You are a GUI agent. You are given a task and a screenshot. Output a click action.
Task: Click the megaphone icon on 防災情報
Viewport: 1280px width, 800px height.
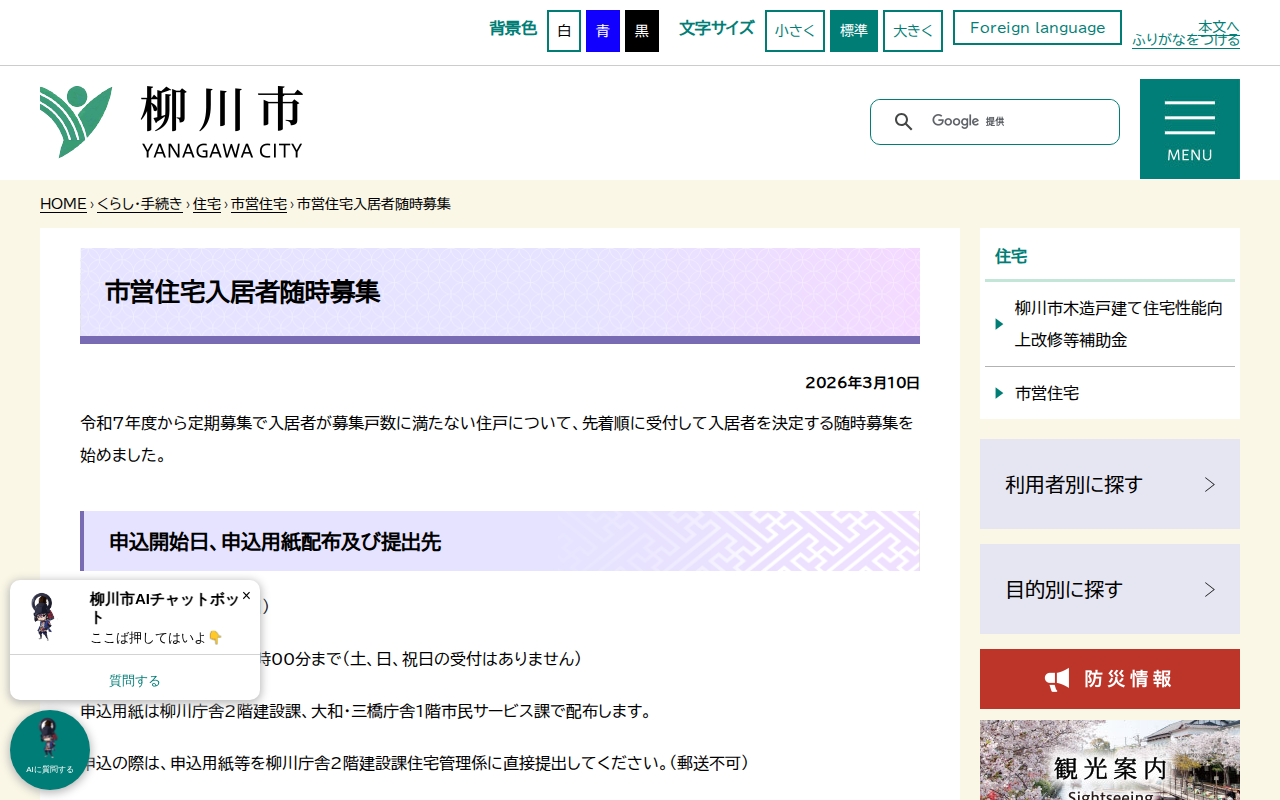tap(1057, 679)
